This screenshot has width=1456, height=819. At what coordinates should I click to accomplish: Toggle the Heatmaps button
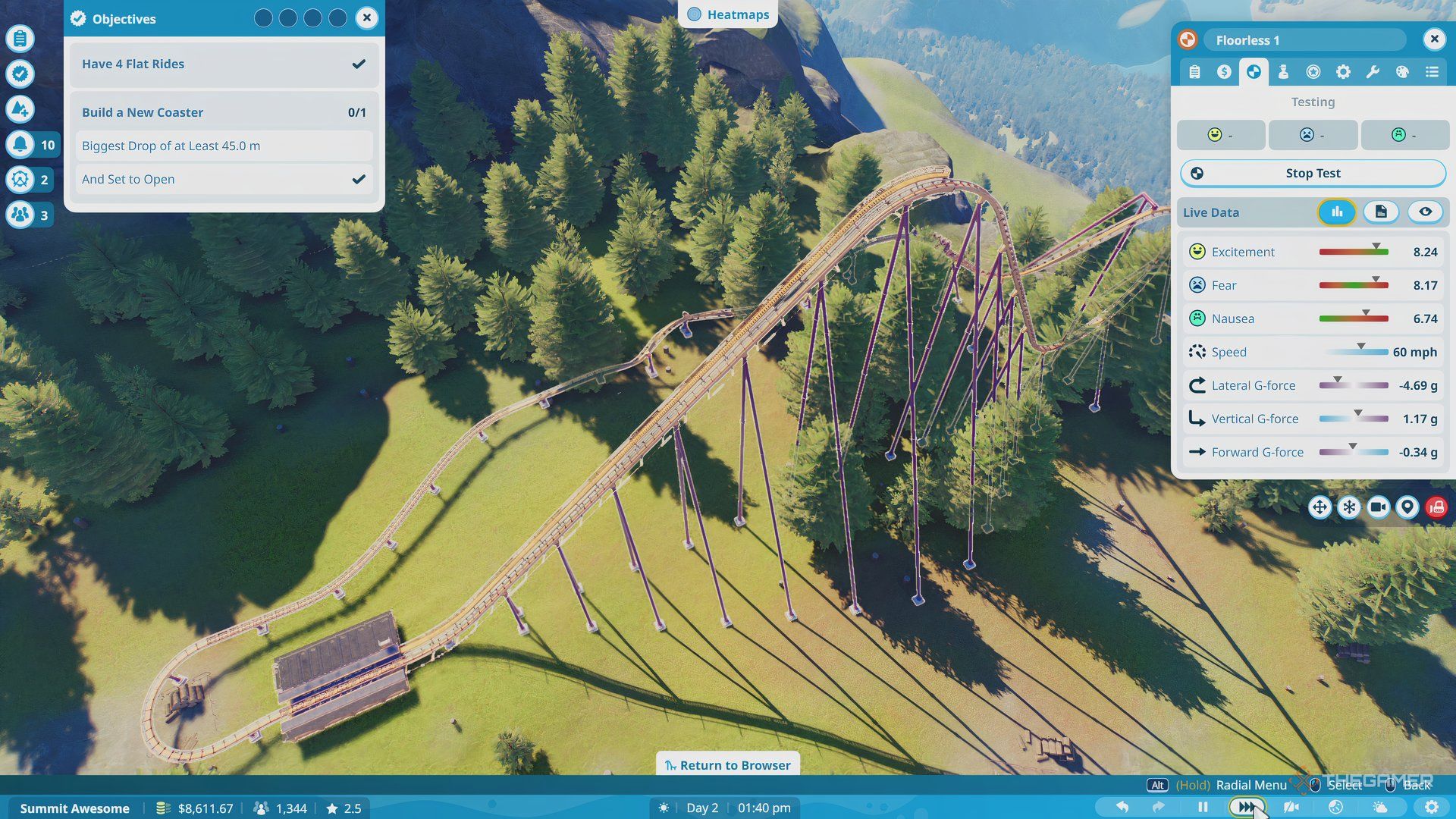point(727,14)
